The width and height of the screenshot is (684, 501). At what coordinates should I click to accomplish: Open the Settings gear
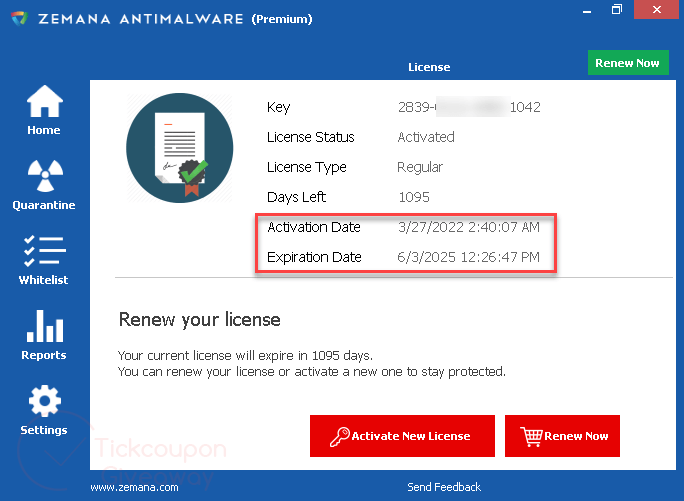(44, 410)
